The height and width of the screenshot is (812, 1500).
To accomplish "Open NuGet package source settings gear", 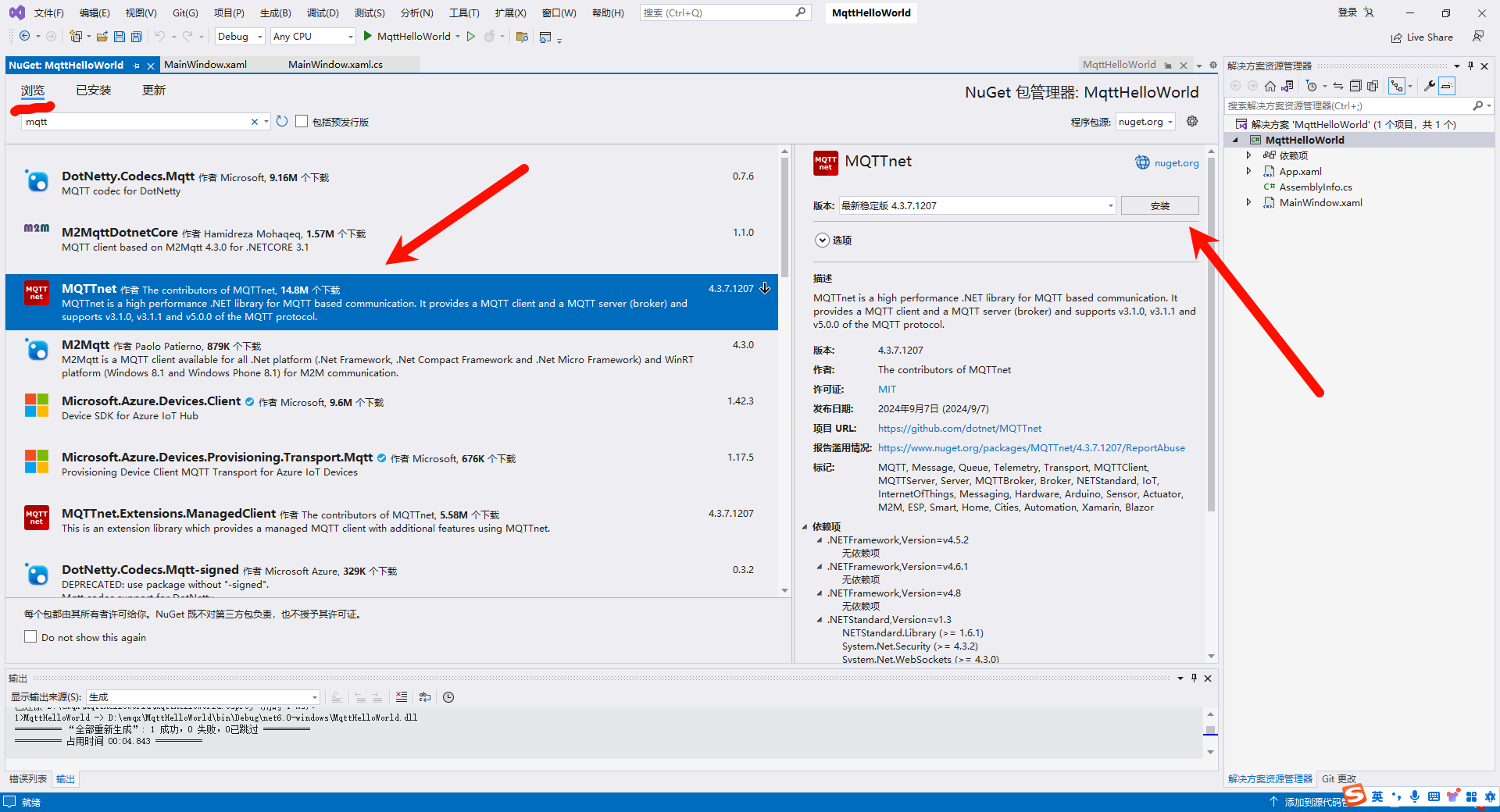I will click(x=1192, y=121).
